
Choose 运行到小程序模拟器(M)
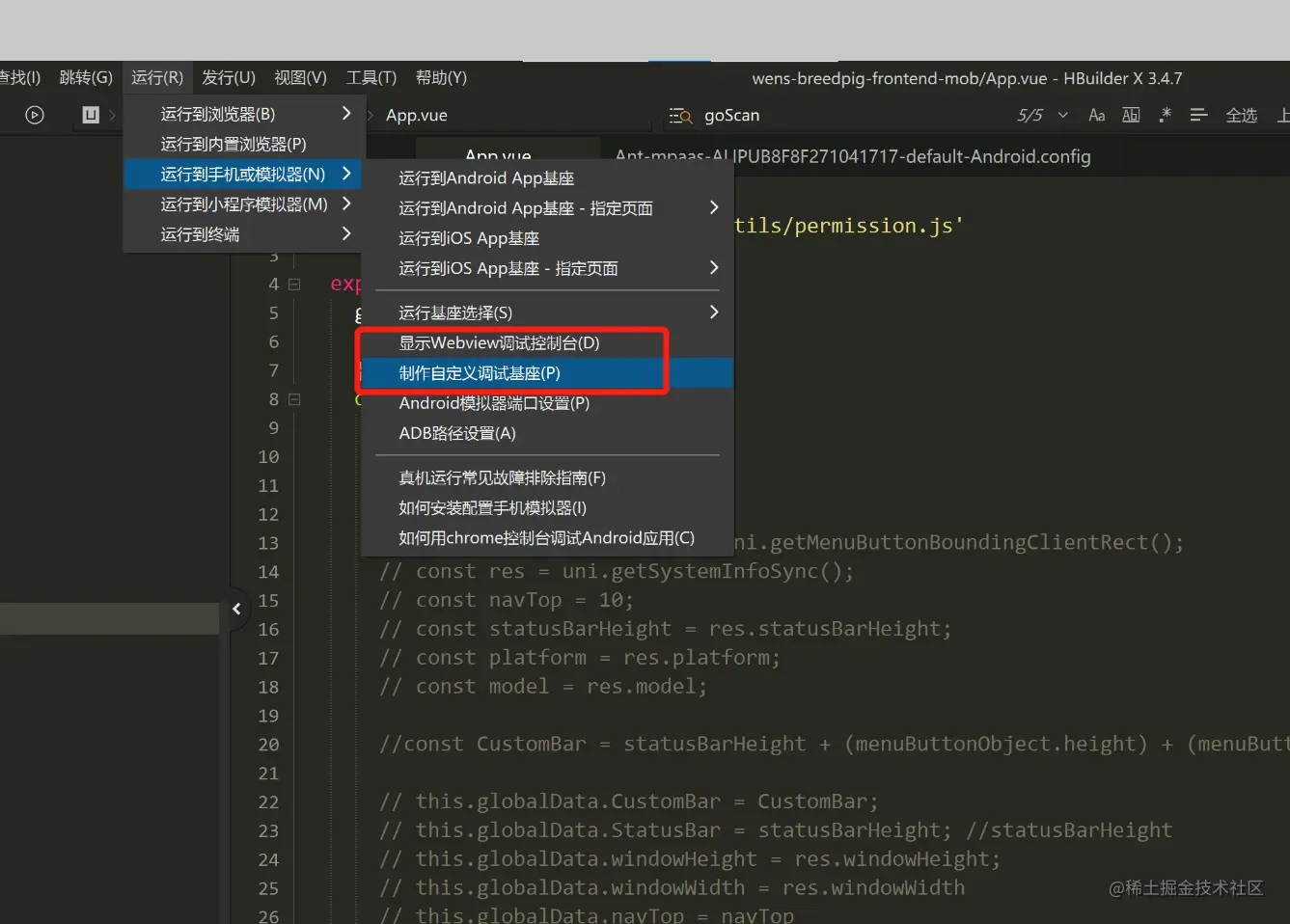[244, 204]
